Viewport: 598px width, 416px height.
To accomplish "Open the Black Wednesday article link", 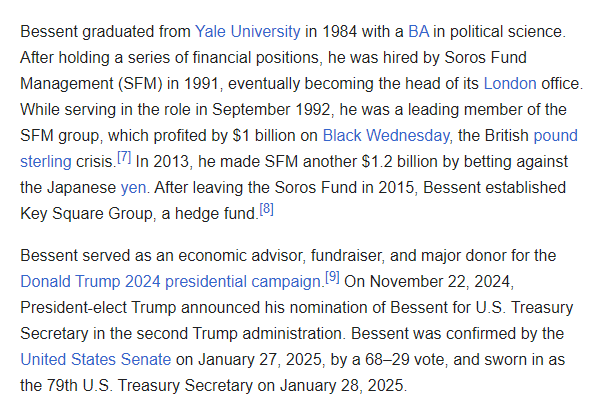I will tap(386, 136).
